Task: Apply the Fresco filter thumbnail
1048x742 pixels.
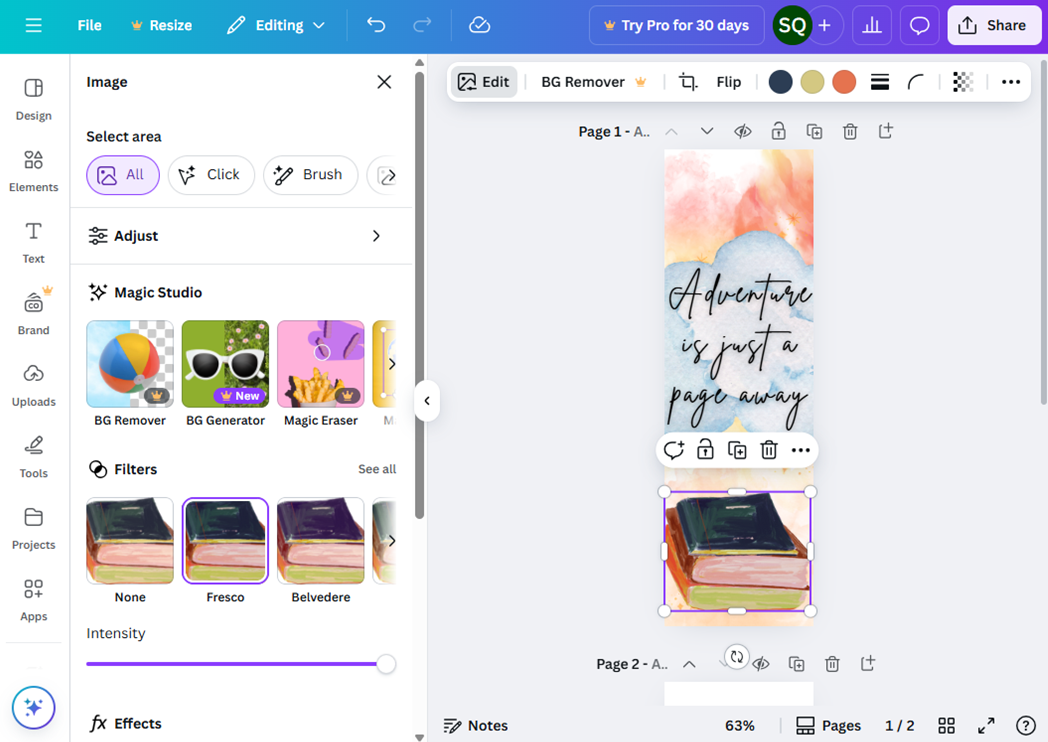Action: point(224,540)
